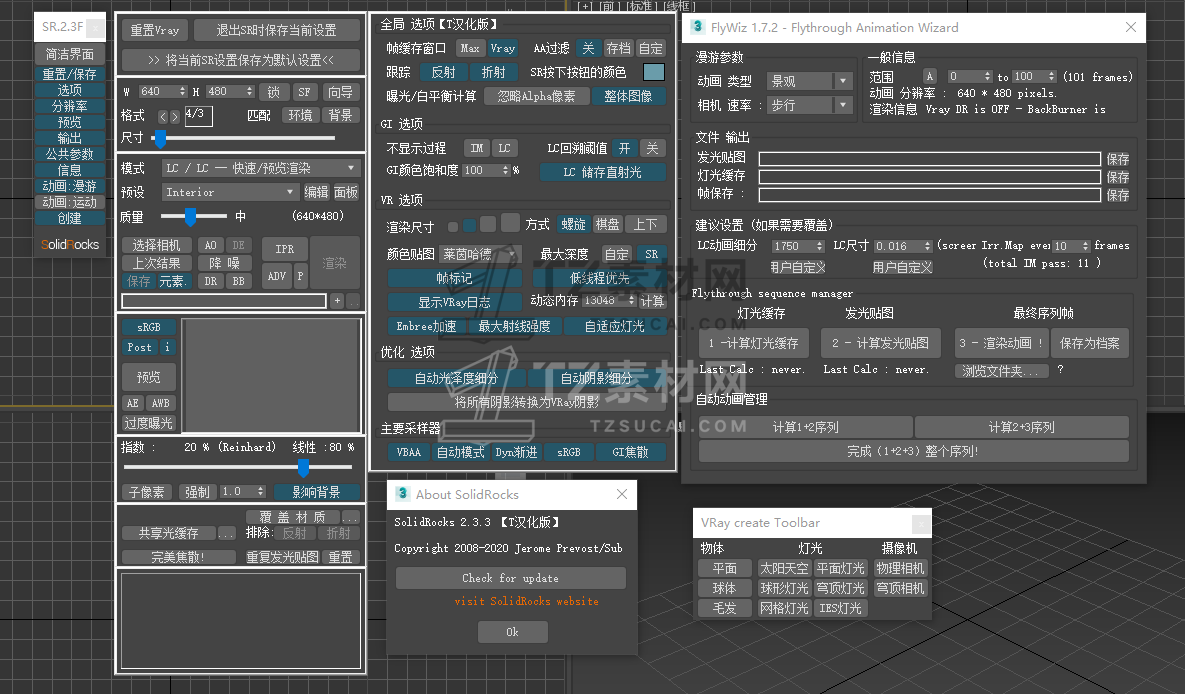Enable the VBAA sampler toggle

pos(408,452)
